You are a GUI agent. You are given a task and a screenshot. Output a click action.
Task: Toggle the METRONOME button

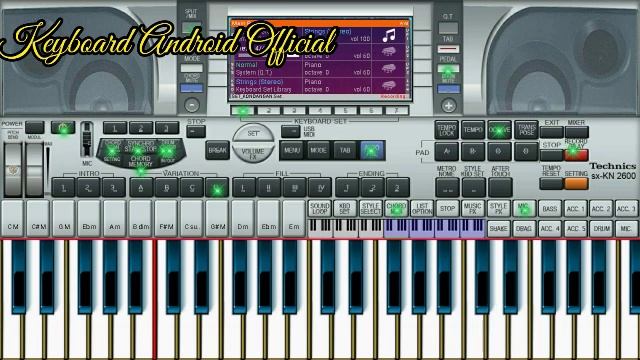[x=447, y=188]
